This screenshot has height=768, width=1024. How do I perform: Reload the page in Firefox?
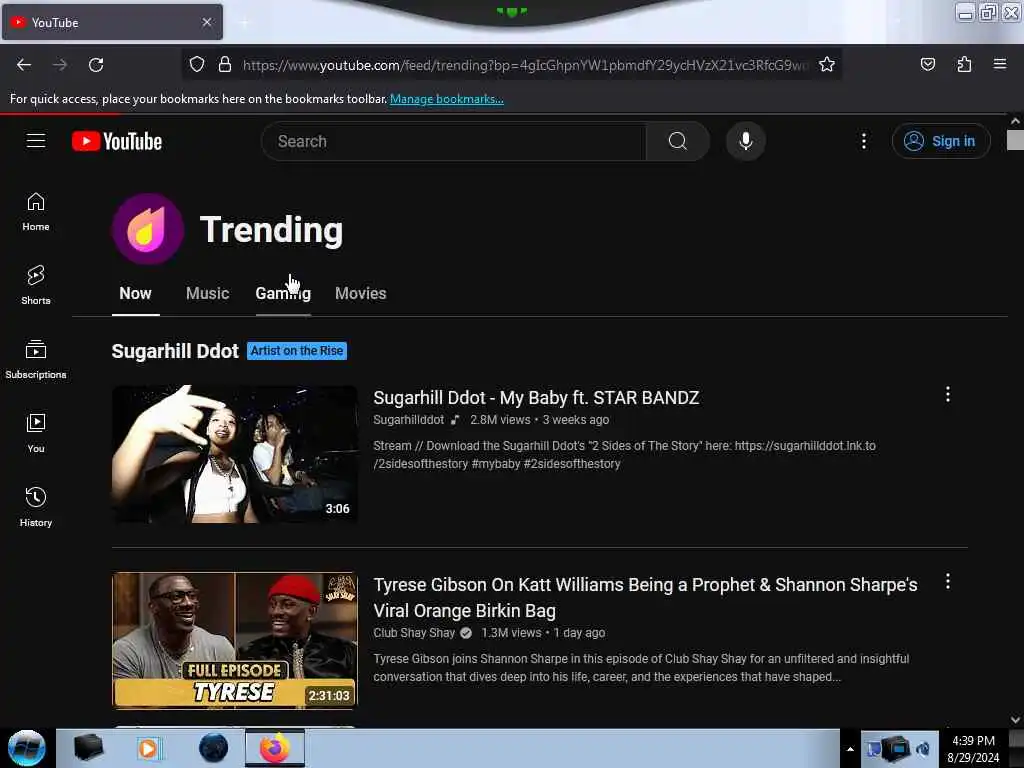click(96, 65)
